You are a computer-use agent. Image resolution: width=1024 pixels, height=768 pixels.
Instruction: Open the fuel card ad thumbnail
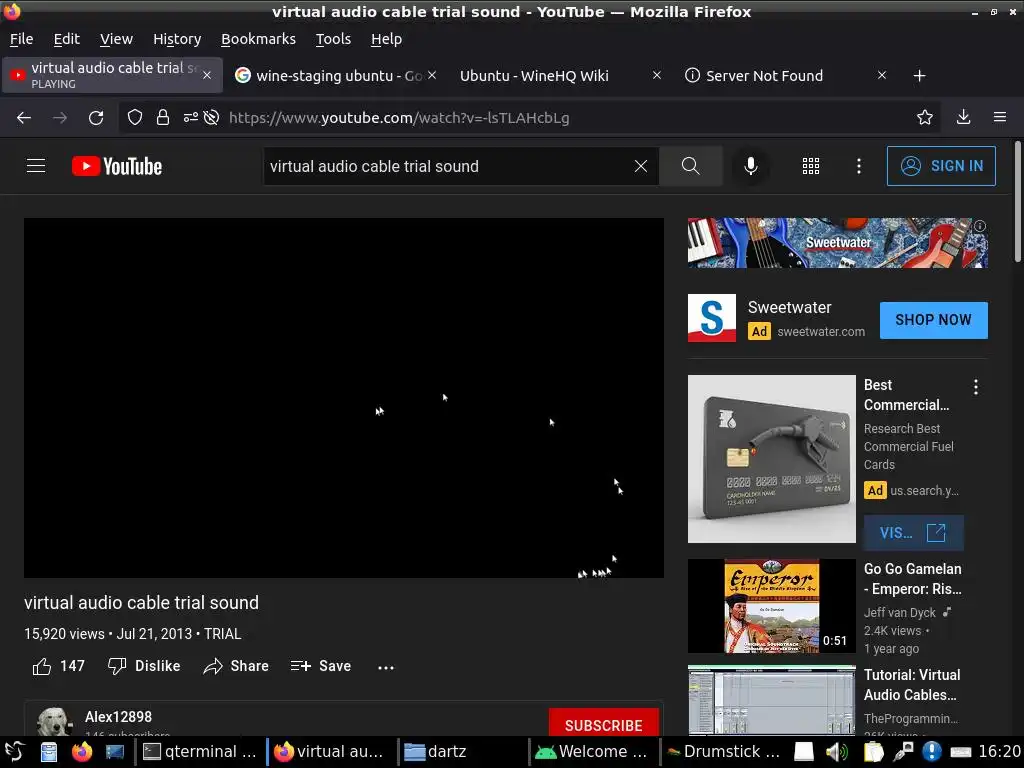click(771, 459)
